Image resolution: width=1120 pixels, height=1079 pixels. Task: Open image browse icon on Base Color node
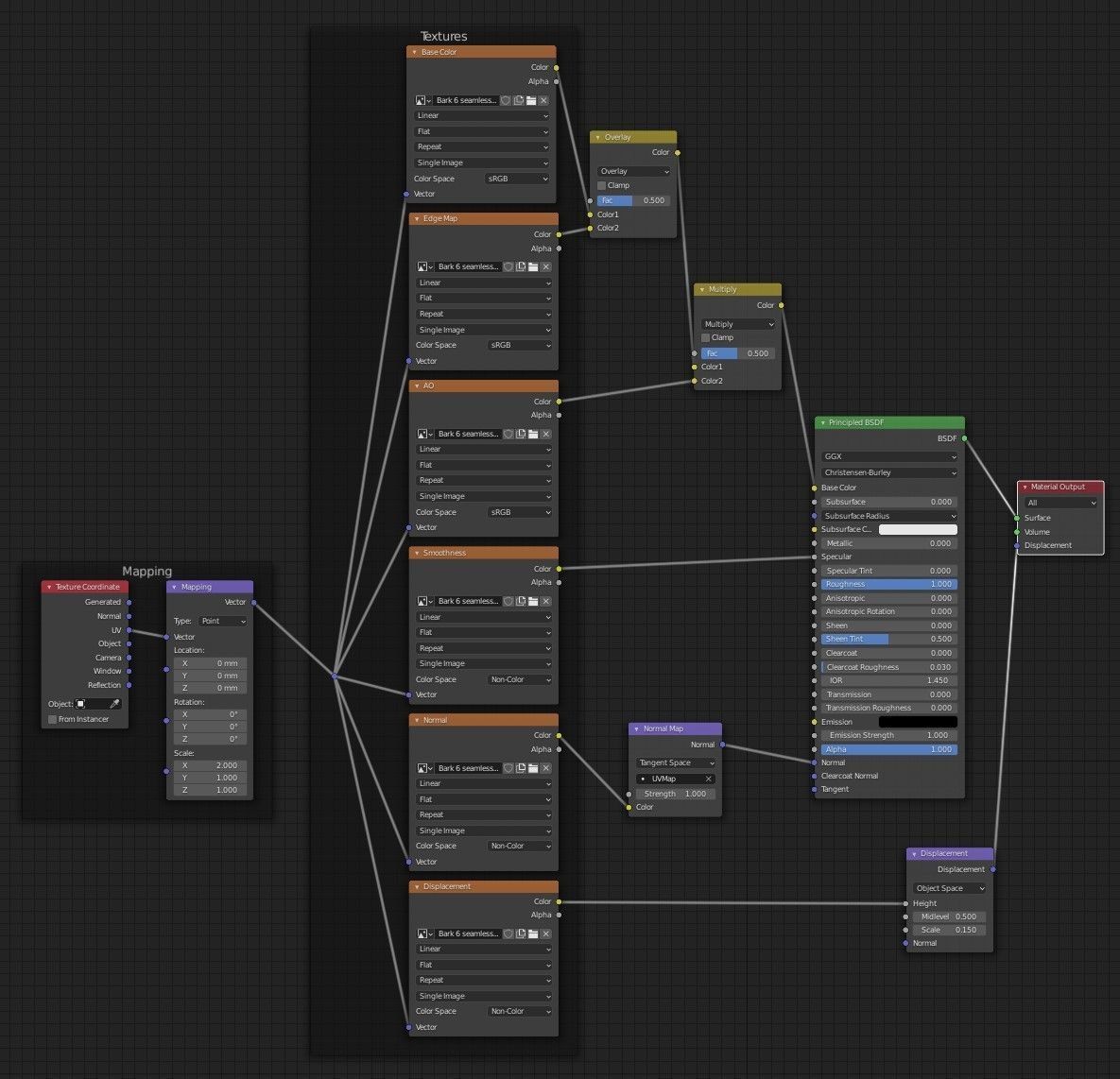click(x=423, y=101)
